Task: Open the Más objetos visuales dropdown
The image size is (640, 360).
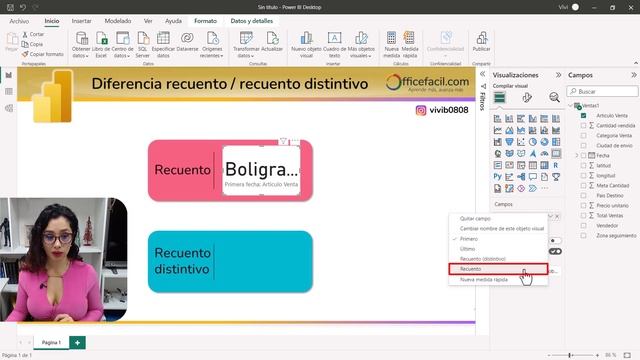Action: point(361,45)
